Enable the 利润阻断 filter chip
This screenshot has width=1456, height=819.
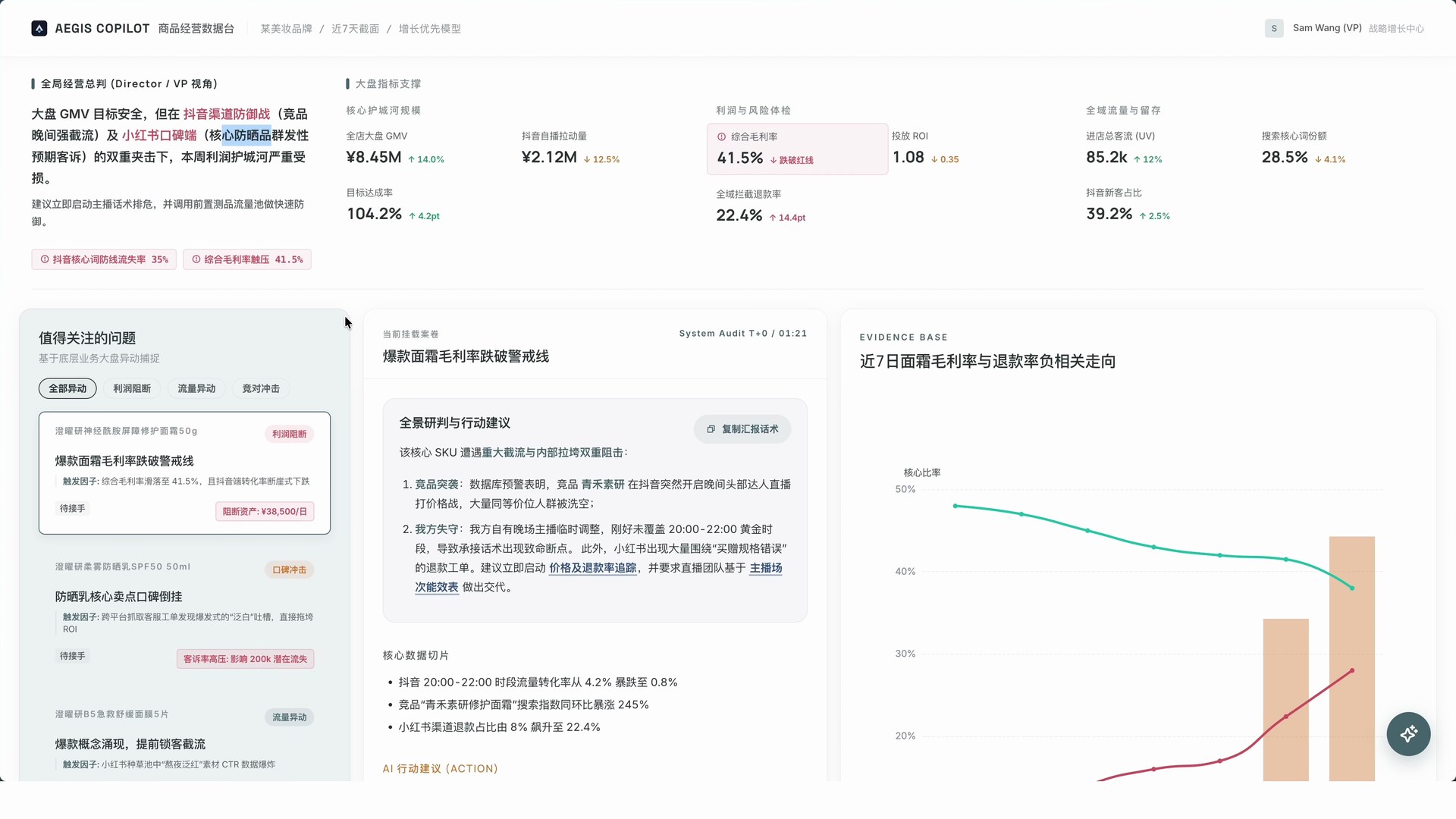point(132,388)
